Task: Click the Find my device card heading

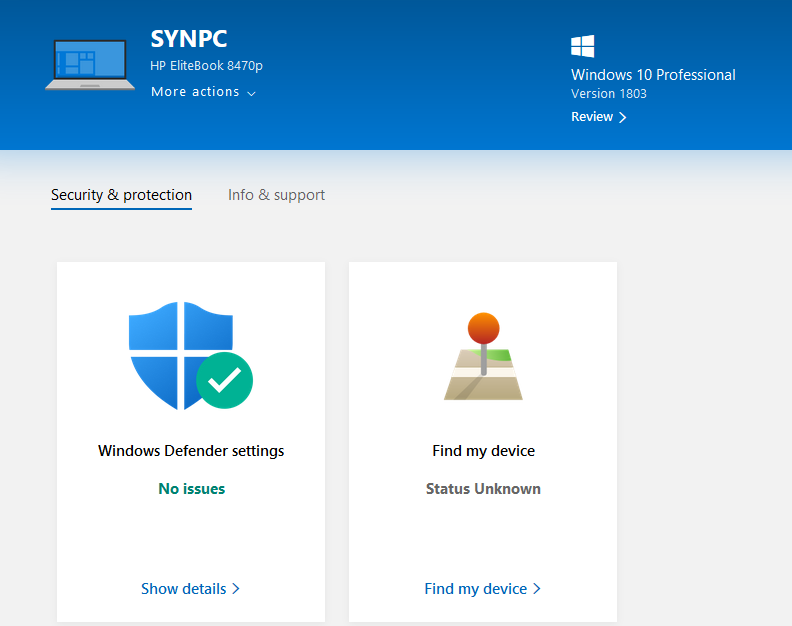Action: pyautogui.click(x=483, y=451)
